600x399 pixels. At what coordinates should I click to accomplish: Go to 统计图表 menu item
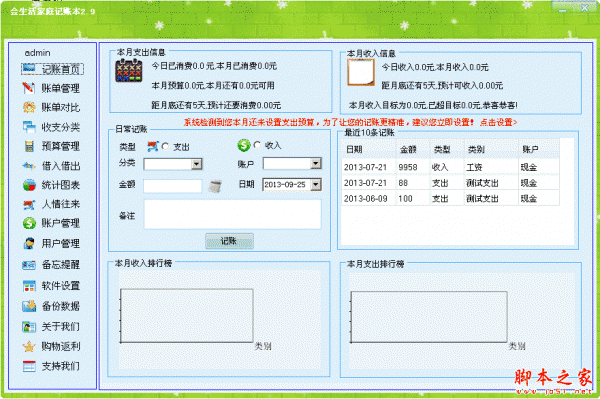[x=61, y=185]
